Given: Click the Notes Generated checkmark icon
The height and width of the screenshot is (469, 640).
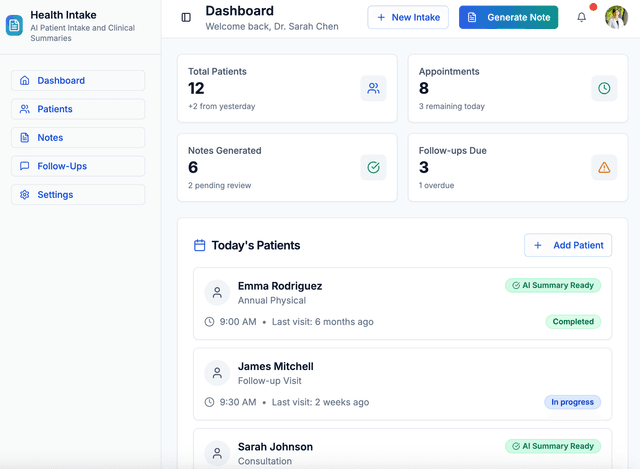Looking at the screenshot, I should (x=373, y=167).
